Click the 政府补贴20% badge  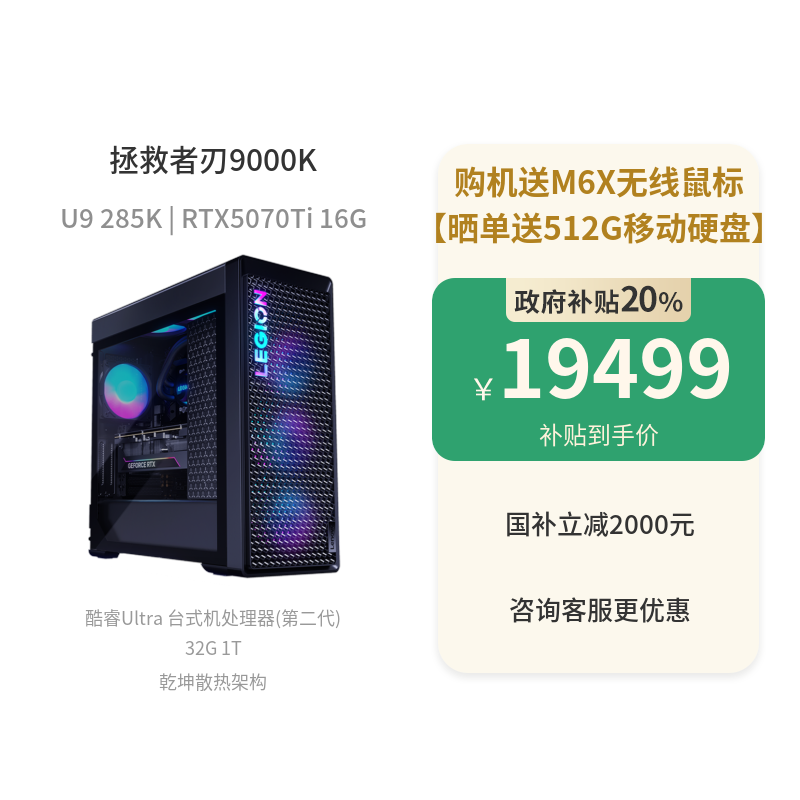[x=598, y=300]
